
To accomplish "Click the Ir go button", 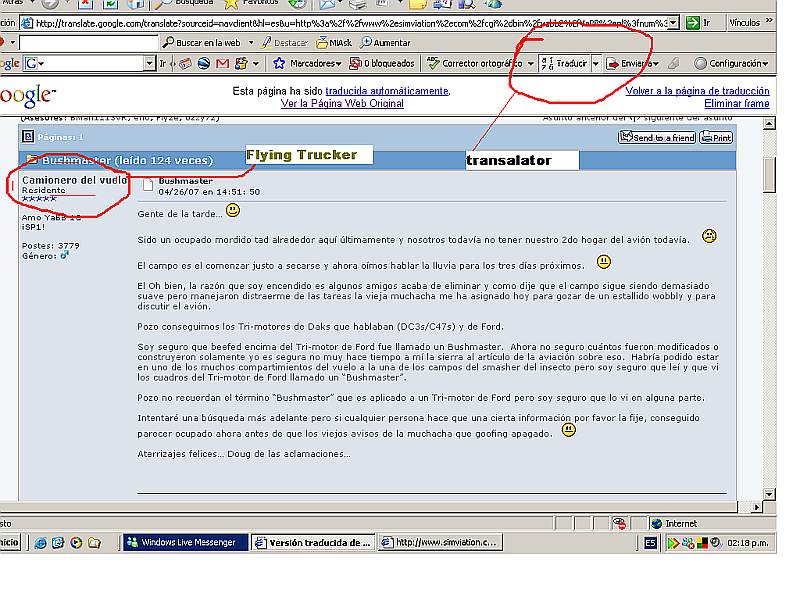I will click(698, 22).
